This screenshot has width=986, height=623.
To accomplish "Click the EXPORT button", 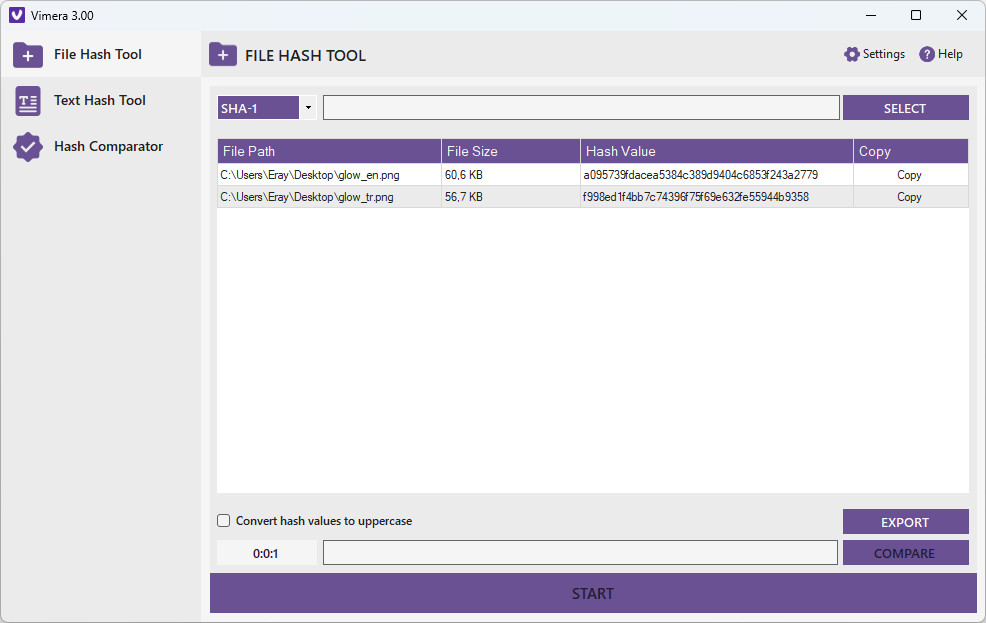I will (906, 522).
